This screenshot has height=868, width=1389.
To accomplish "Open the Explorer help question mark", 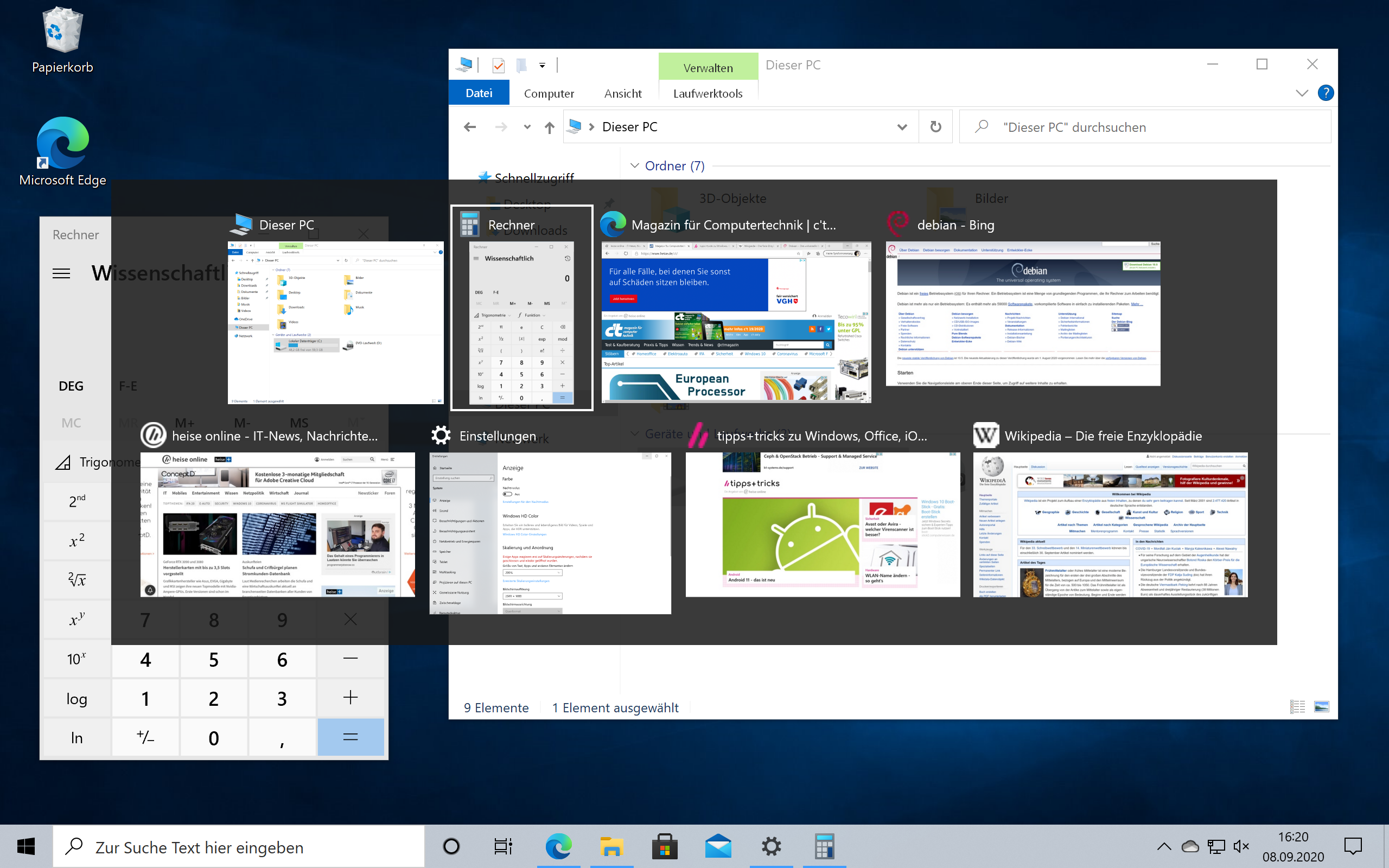I will click(1326, 92).
